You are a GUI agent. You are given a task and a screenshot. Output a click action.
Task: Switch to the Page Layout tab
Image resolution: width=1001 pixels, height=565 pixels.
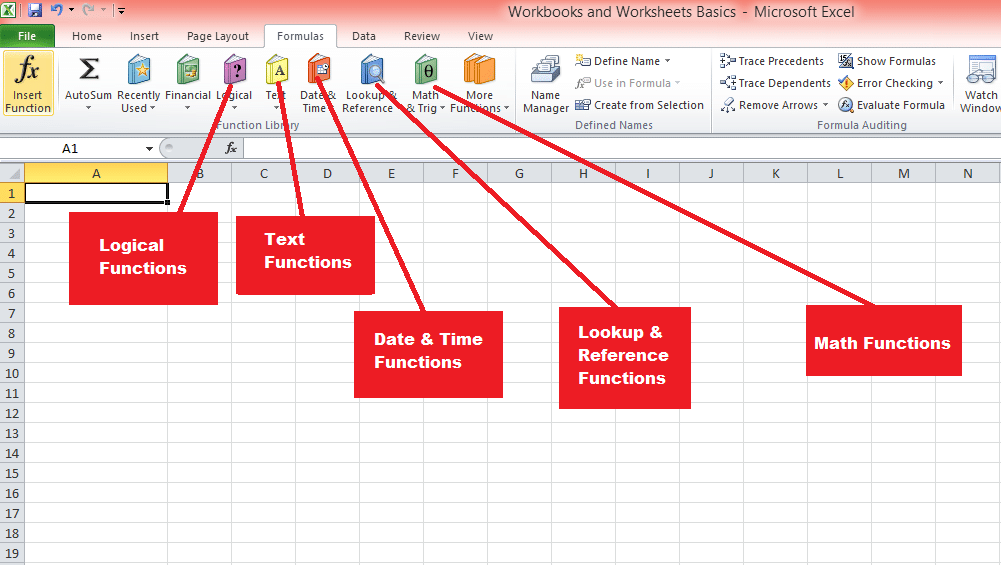pyautogui.click(x=218, y=36)
